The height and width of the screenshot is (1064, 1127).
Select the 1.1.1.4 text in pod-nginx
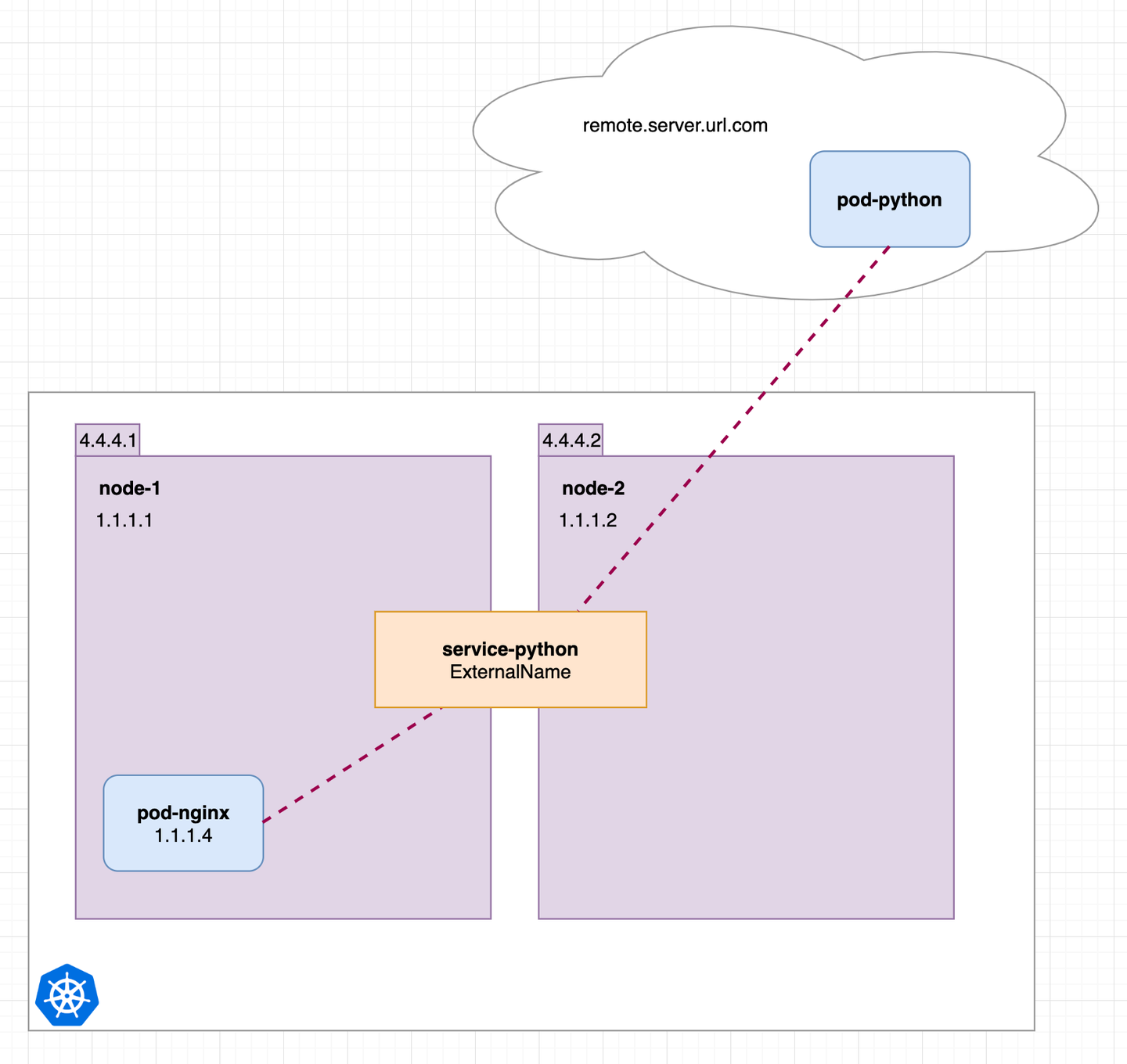[183, 836]
